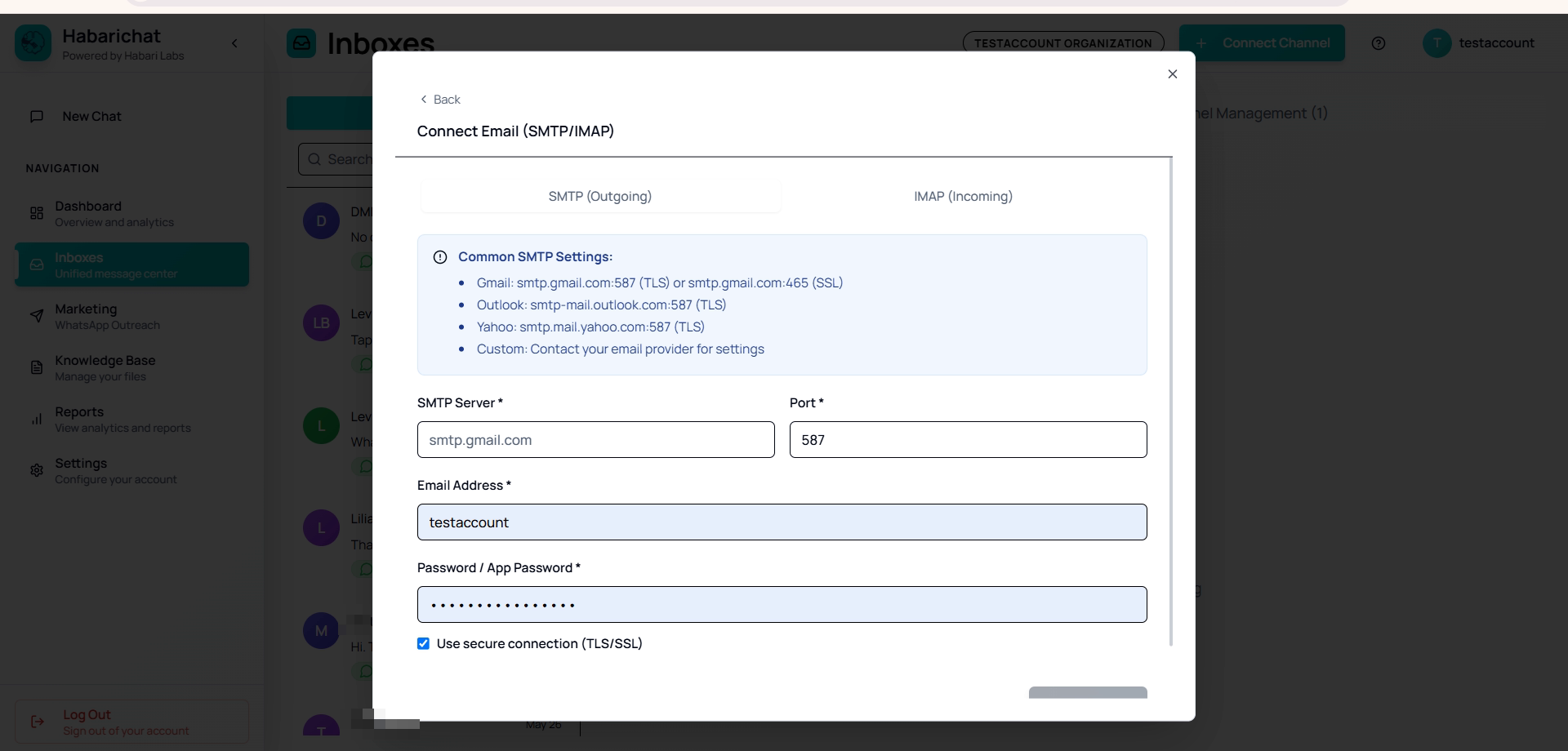Click the Outlook SMTP settings line
The width and height of the screenshot is (1568, 751).
(x=602, y=305)
